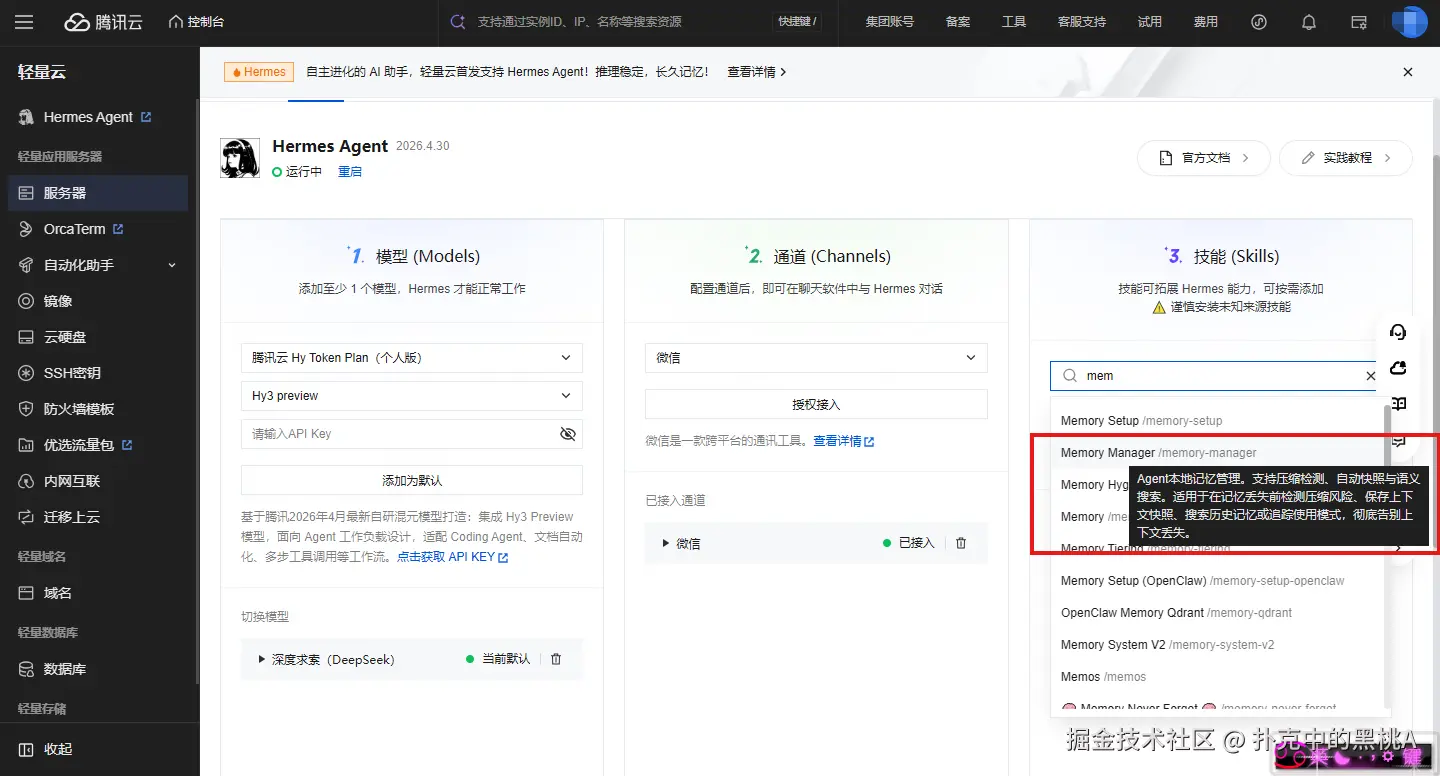
Task: Open the 客服支持 menu
Action: point(1082,22)
